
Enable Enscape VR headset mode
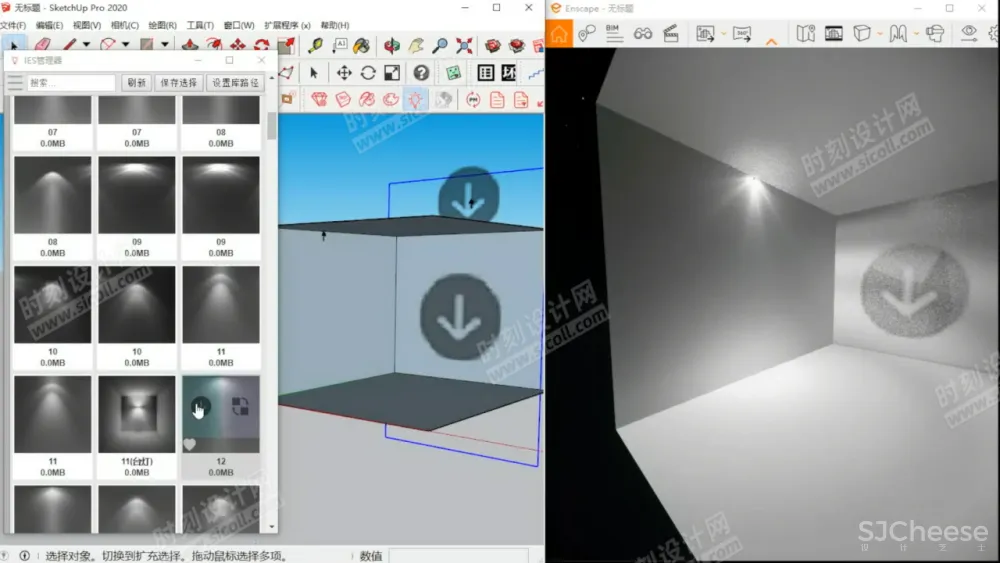click(x=935, y=33)
